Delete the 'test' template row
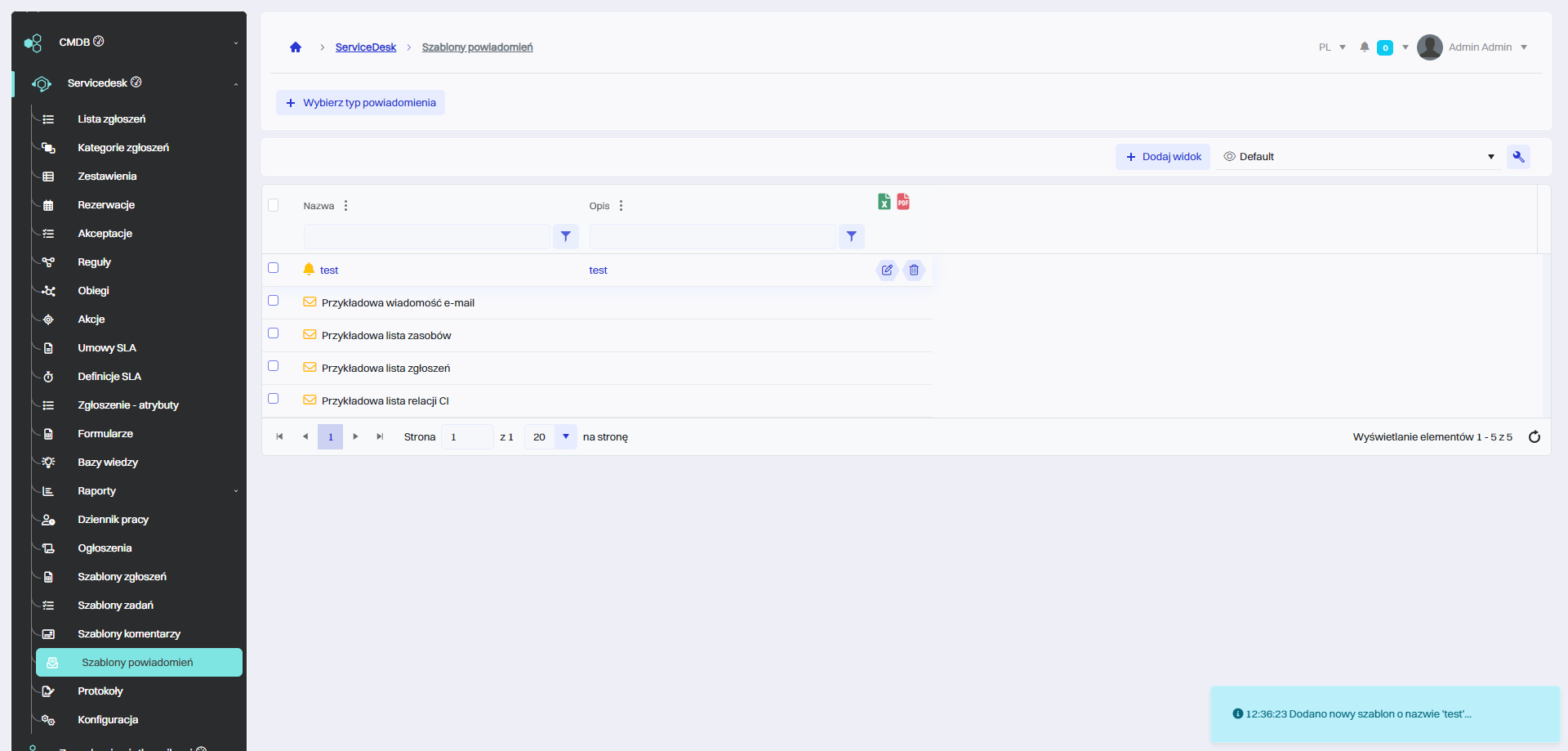The height and width of the screenshot is (751, 1568). [914, 270]
